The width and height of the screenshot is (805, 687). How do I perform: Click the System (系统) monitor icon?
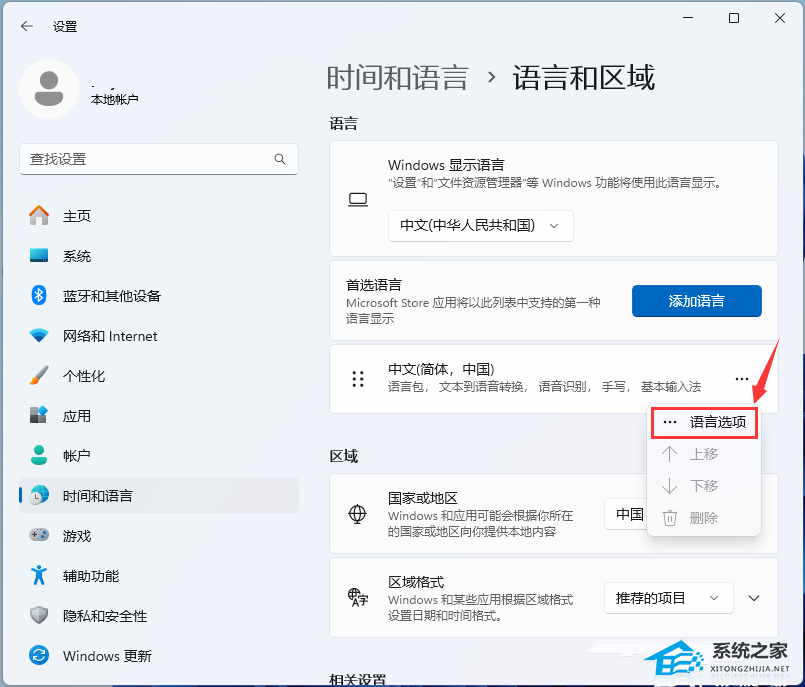coord(39,255)
